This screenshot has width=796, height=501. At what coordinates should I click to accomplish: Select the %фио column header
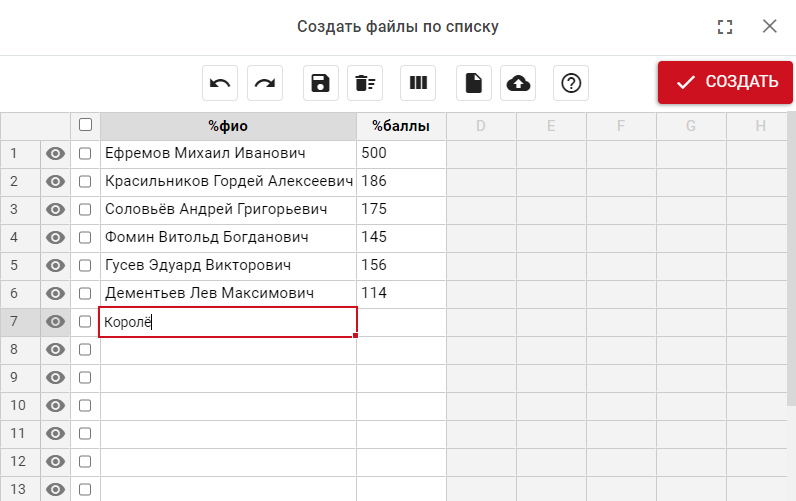point(228,126)
